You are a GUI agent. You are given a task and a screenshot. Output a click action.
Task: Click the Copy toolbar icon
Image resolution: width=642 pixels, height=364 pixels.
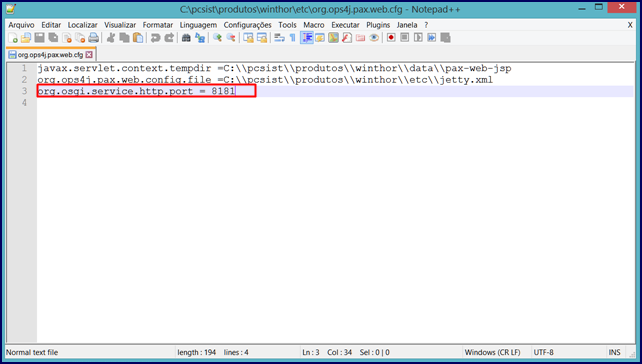click(124, 38)
